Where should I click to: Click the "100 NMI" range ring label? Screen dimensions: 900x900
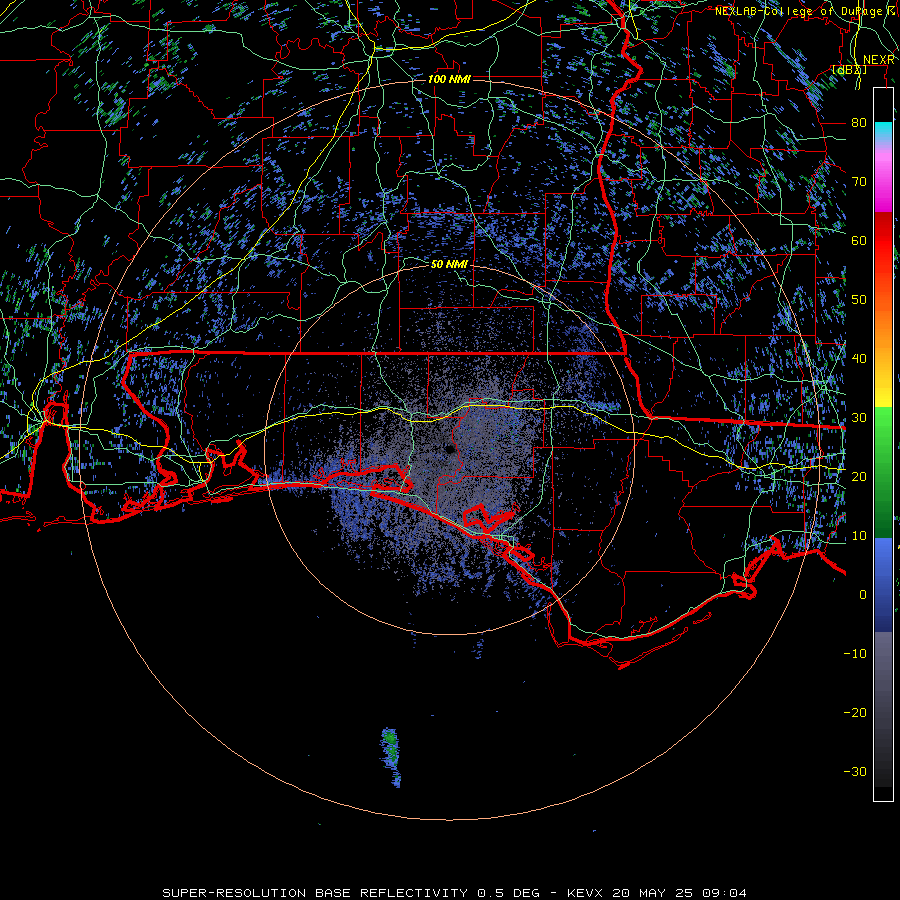[449, 79]
